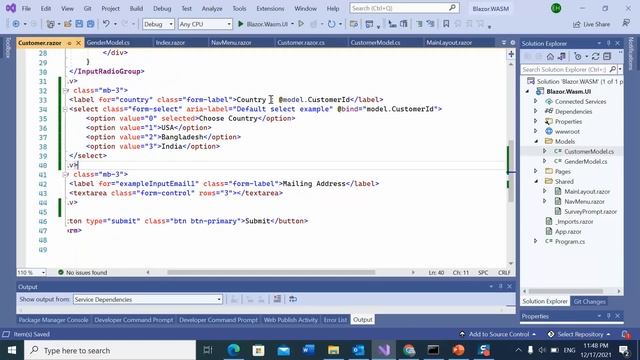
Task: Switch to the Package Manager Console tab
Action: click(x=53, y=320)
